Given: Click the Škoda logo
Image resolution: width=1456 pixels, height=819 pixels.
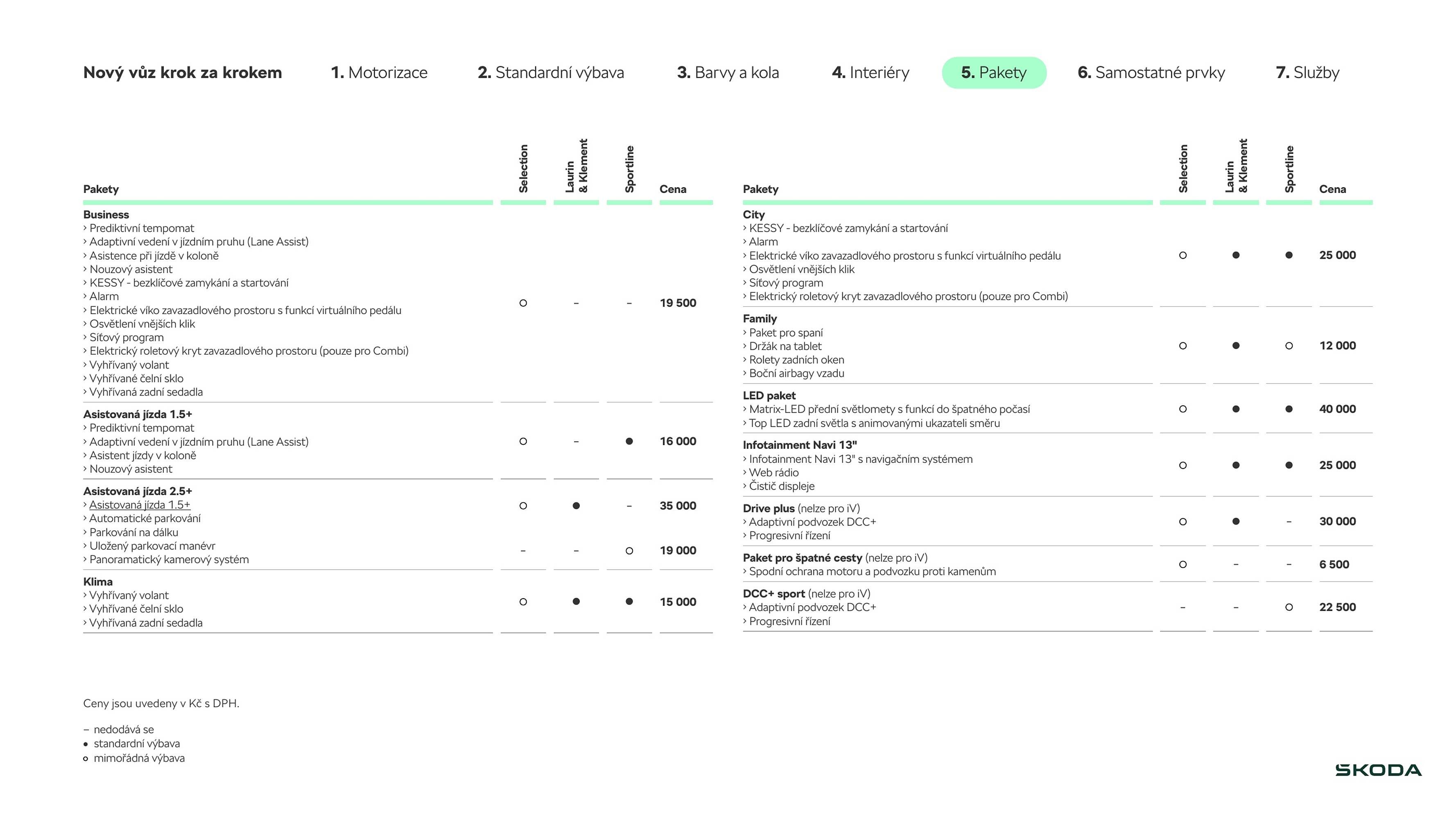Looking at the screenshot, I should click(x=1378, y=770).
